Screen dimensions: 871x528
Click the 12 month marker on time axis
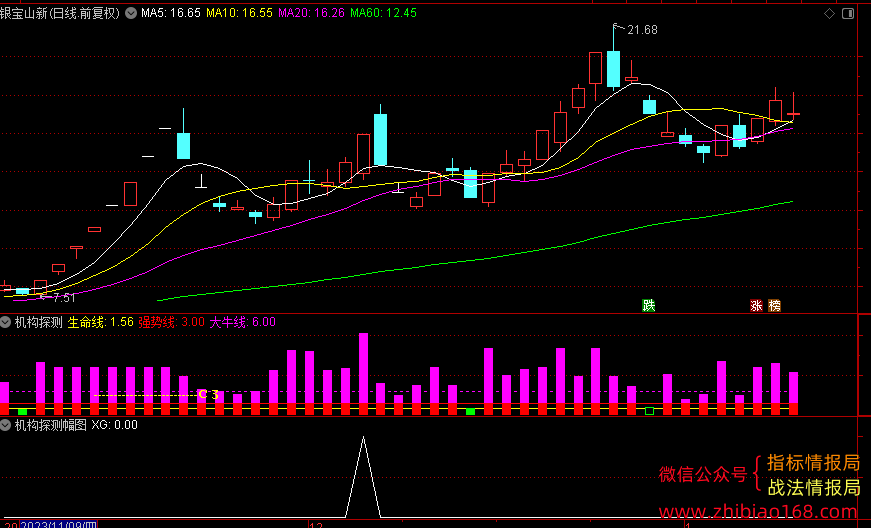[316, 525]
